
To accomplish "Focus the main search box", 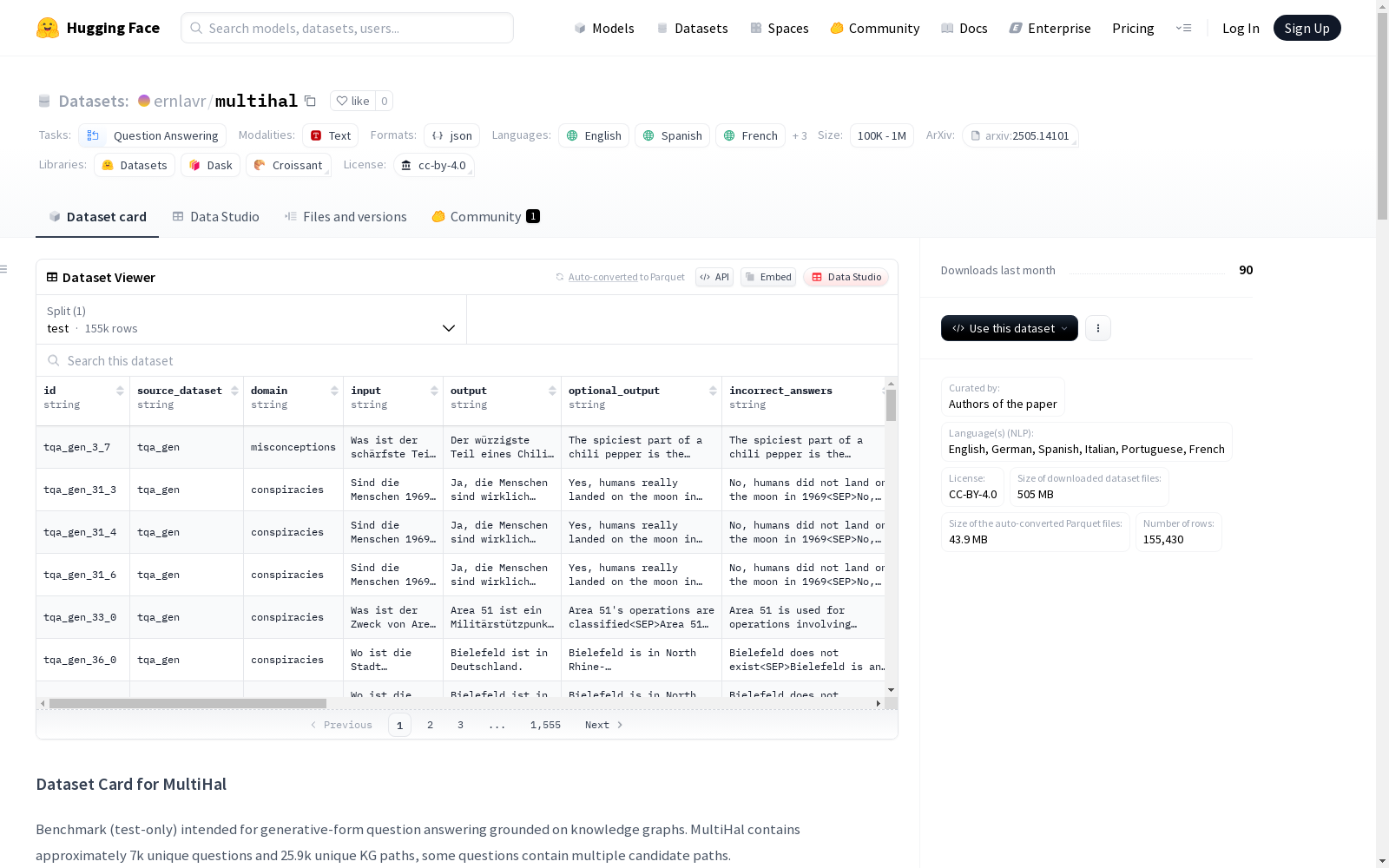I will 347,28.
